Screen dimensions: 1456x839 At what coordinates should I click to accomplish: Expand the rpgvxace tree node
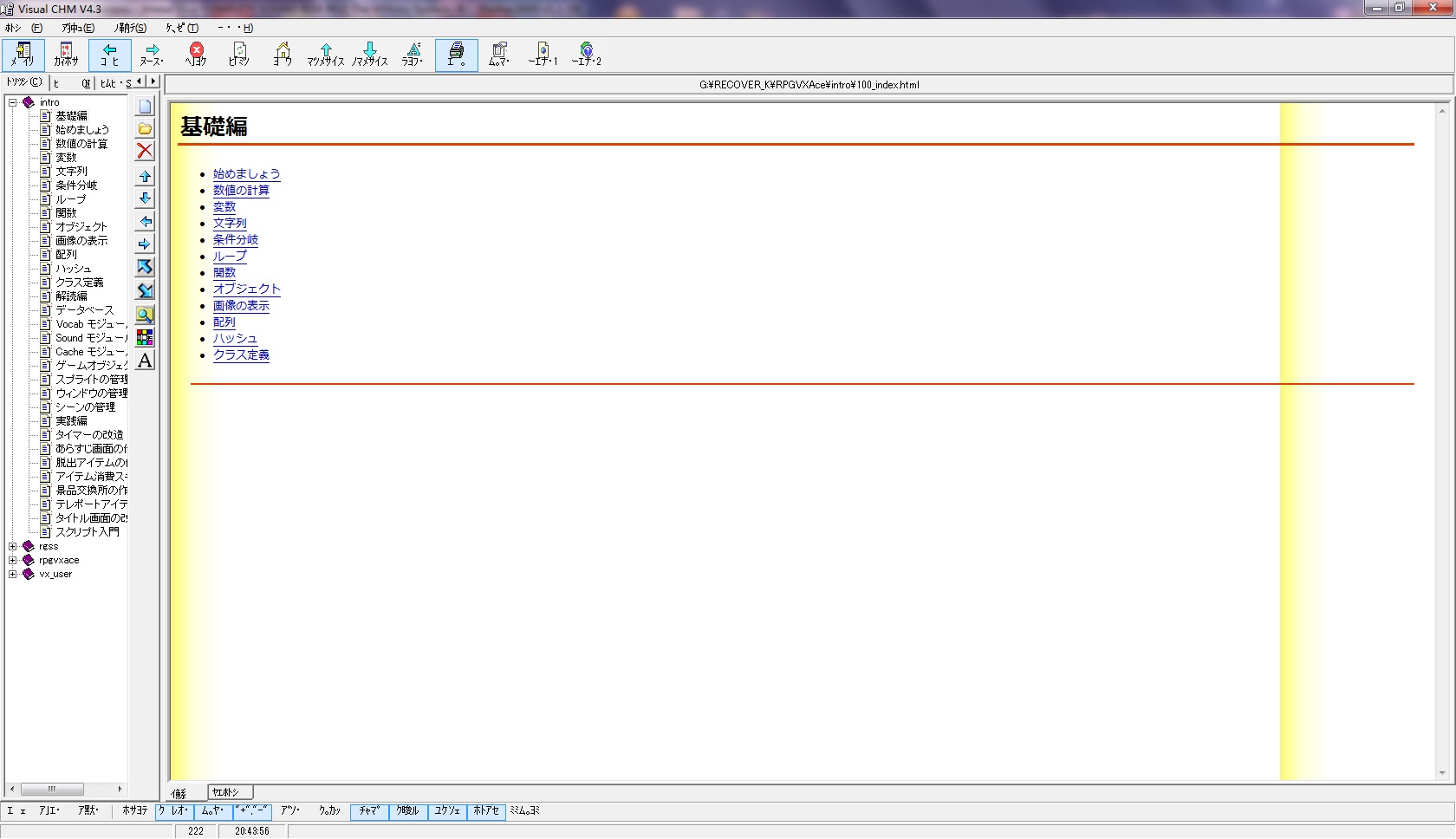pos(13,560)
